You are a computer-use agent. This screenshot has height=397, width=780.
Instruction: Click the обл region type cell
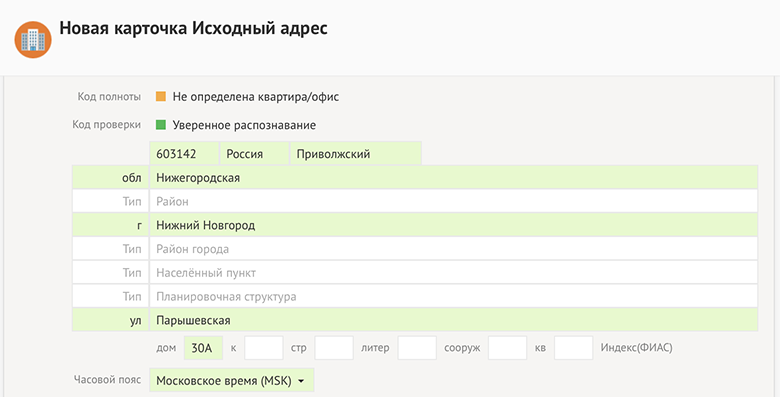click(110, 178)
